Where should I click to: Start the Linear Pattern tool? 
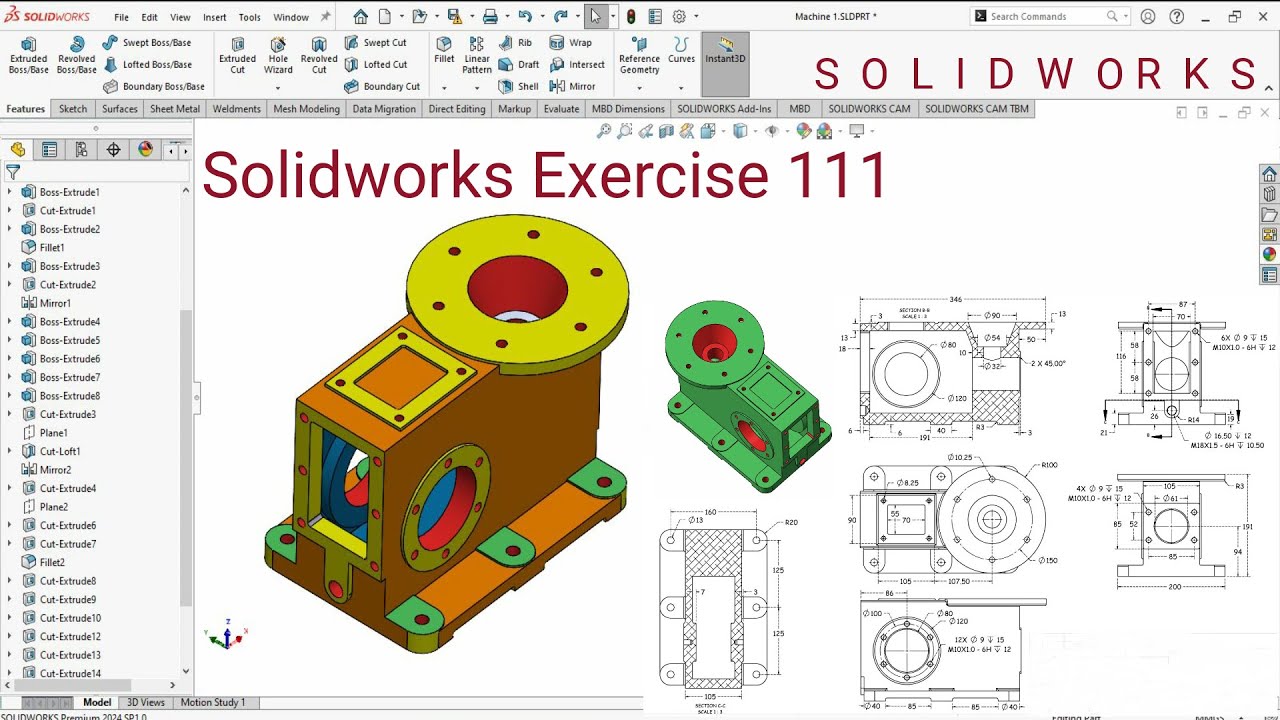pyautogui.click(x=477, y=56)
